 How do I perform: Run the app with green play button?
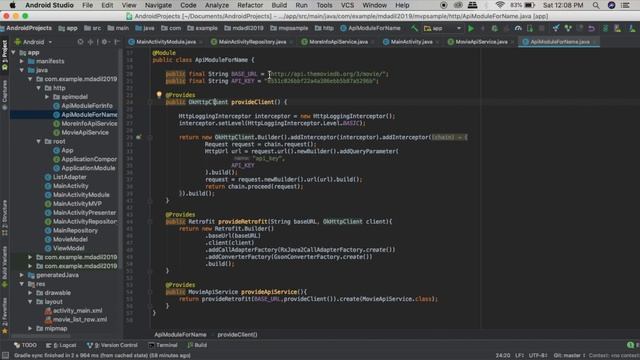point(471,29)
